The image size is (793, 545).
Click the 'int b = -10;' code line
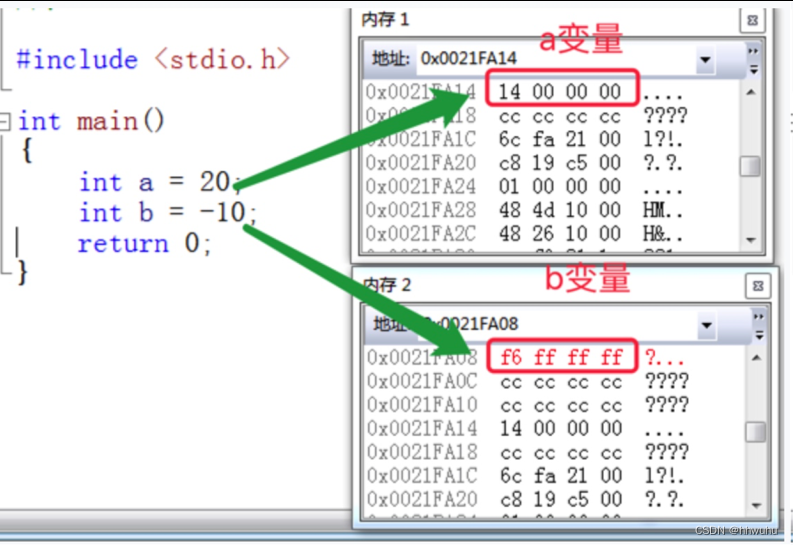click(x=168, y=212)
